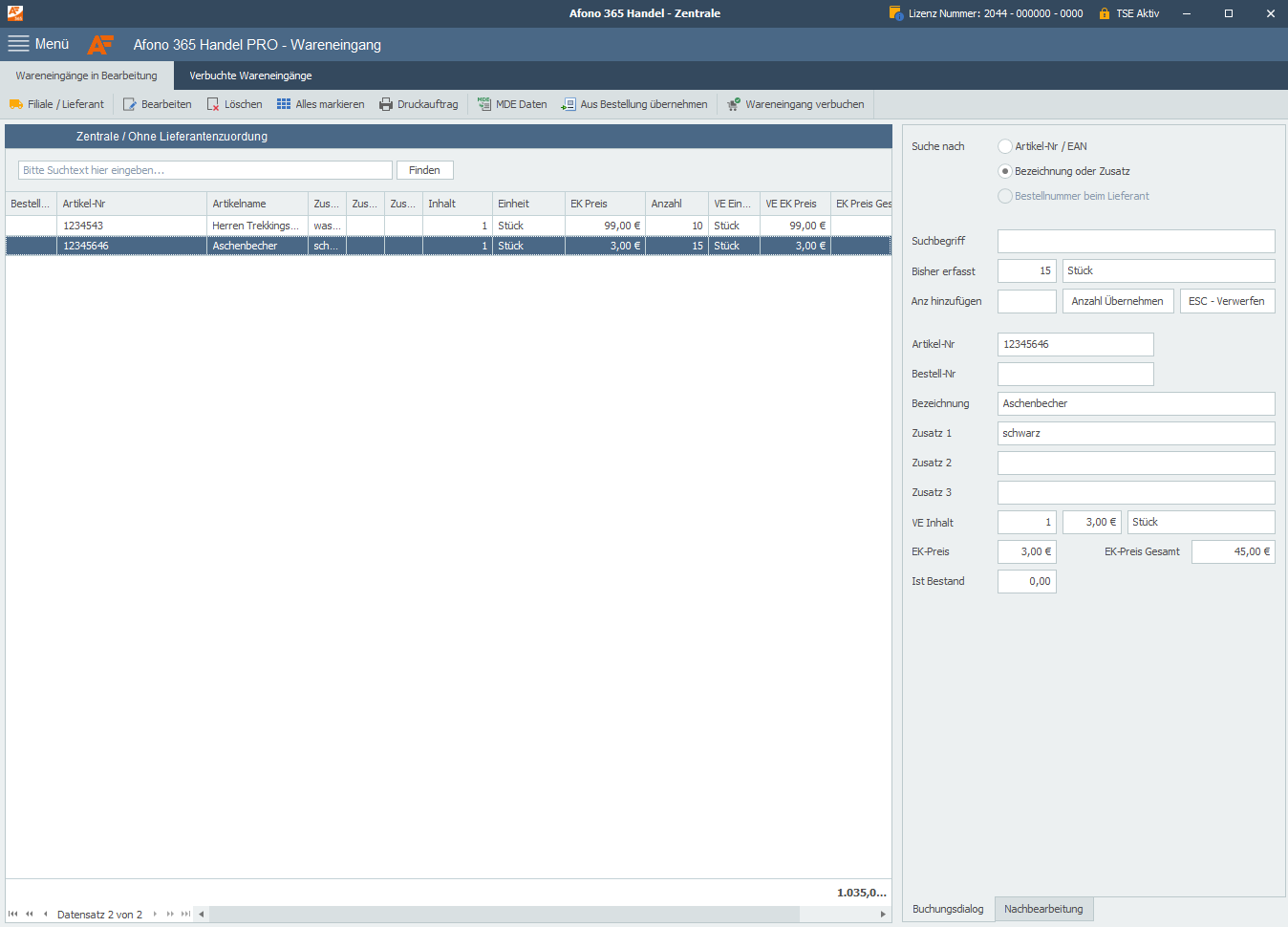Open the Nachbearbeitung tab

coord(1043,909)
